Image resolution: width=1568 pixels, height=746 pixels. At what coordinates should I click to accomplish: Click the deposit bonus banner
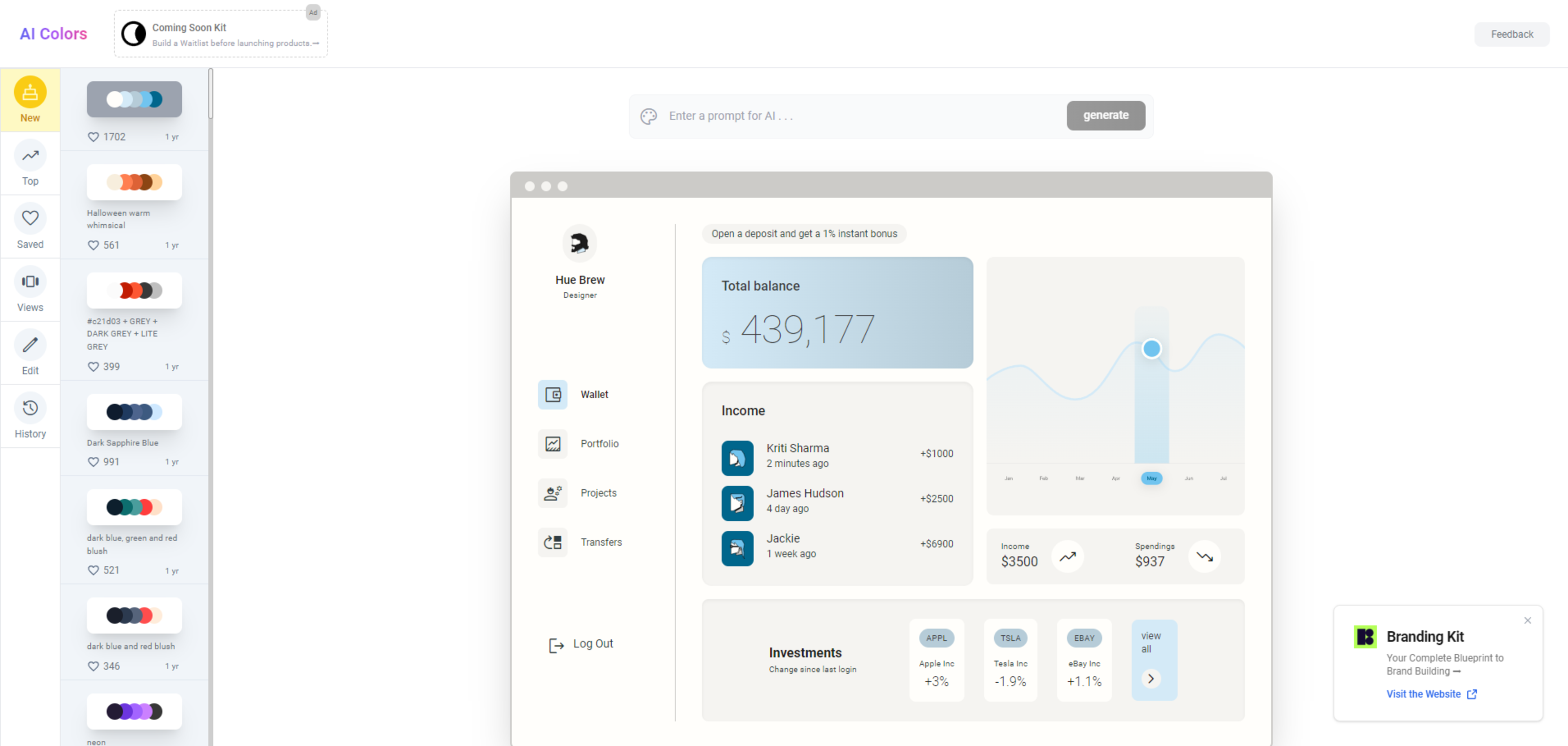[804, 234]
